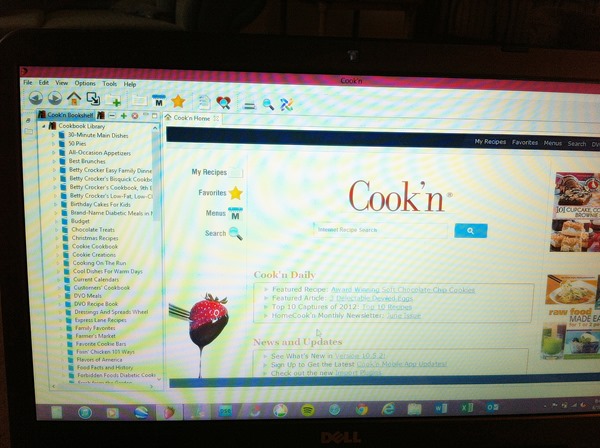Go to Cook'n Home via house icon
The width and height of the screenshot is (600, 448).
click(74, 99)
